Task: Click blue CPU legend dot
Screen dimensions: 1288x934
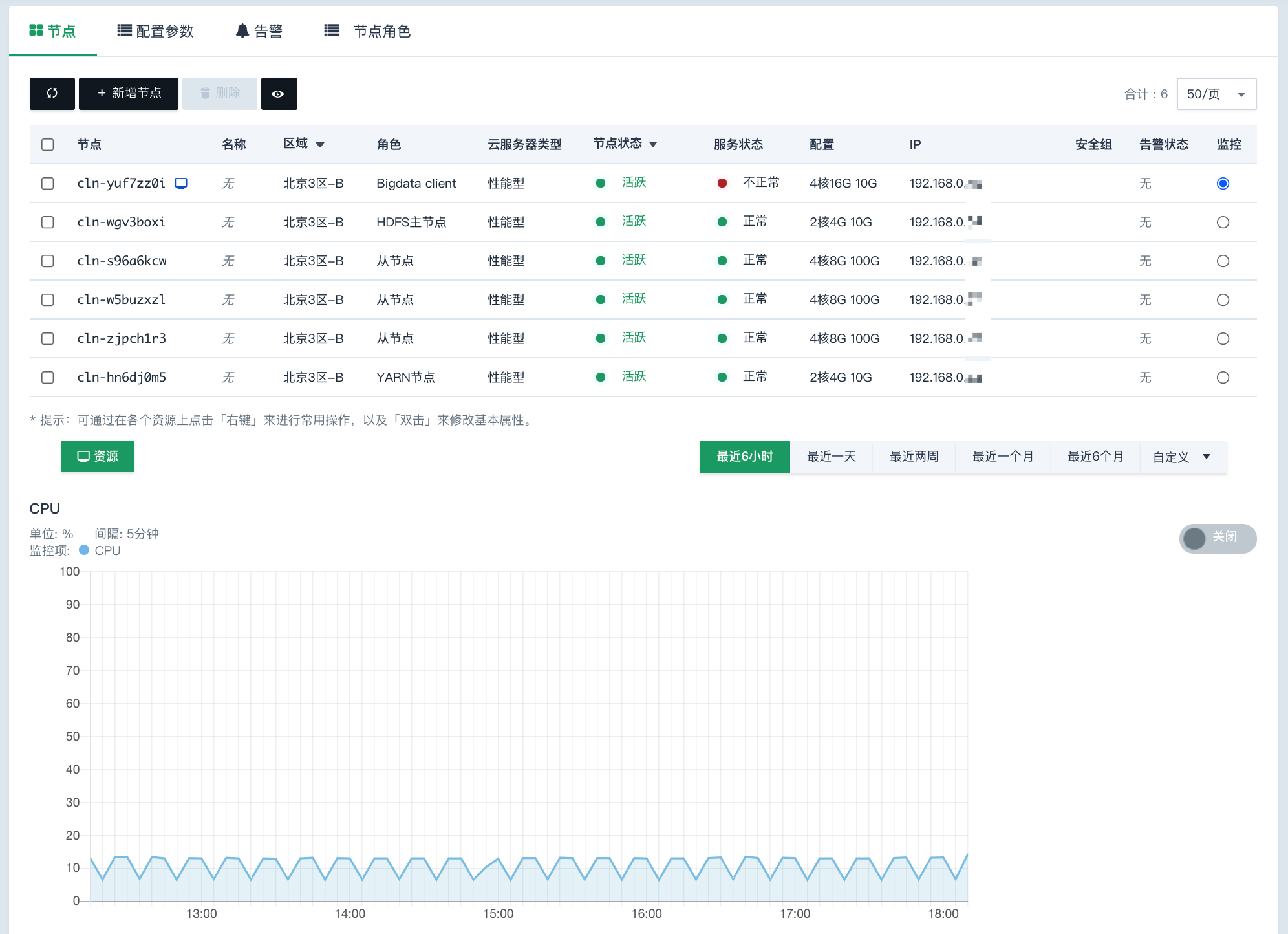Action: point(84,550)
